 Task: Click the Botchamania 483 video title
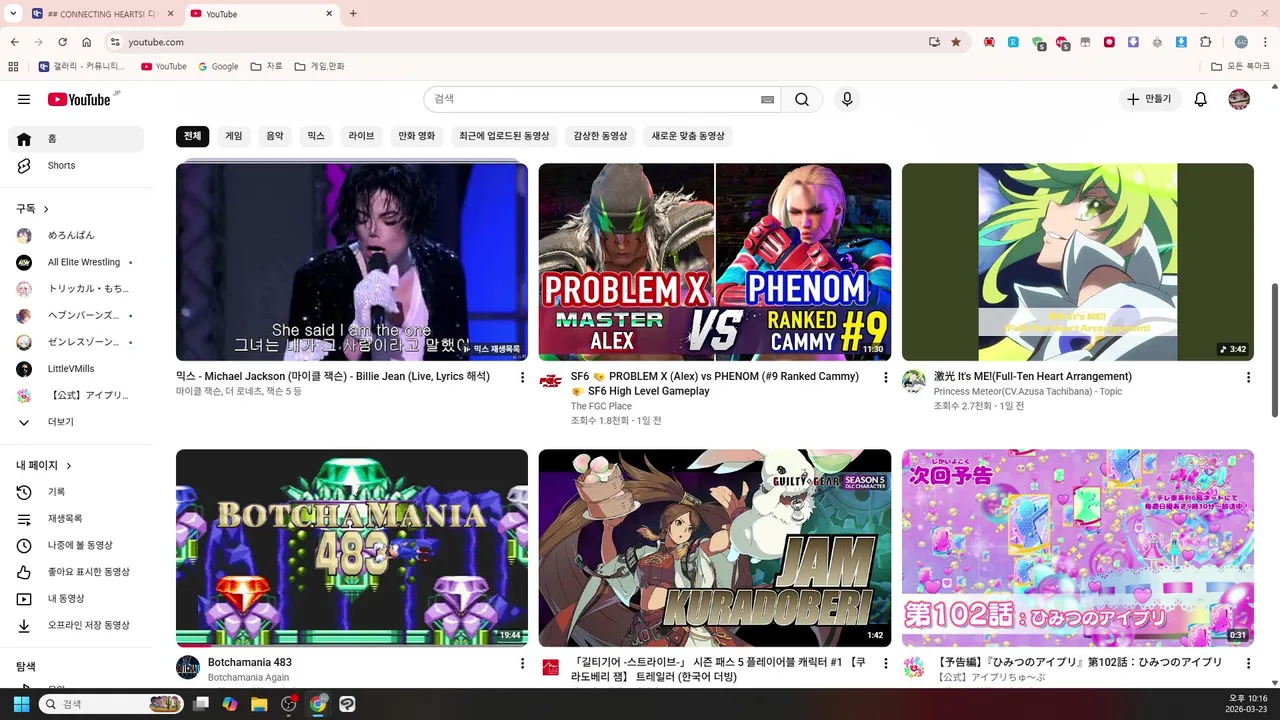(x=250, y=662)
